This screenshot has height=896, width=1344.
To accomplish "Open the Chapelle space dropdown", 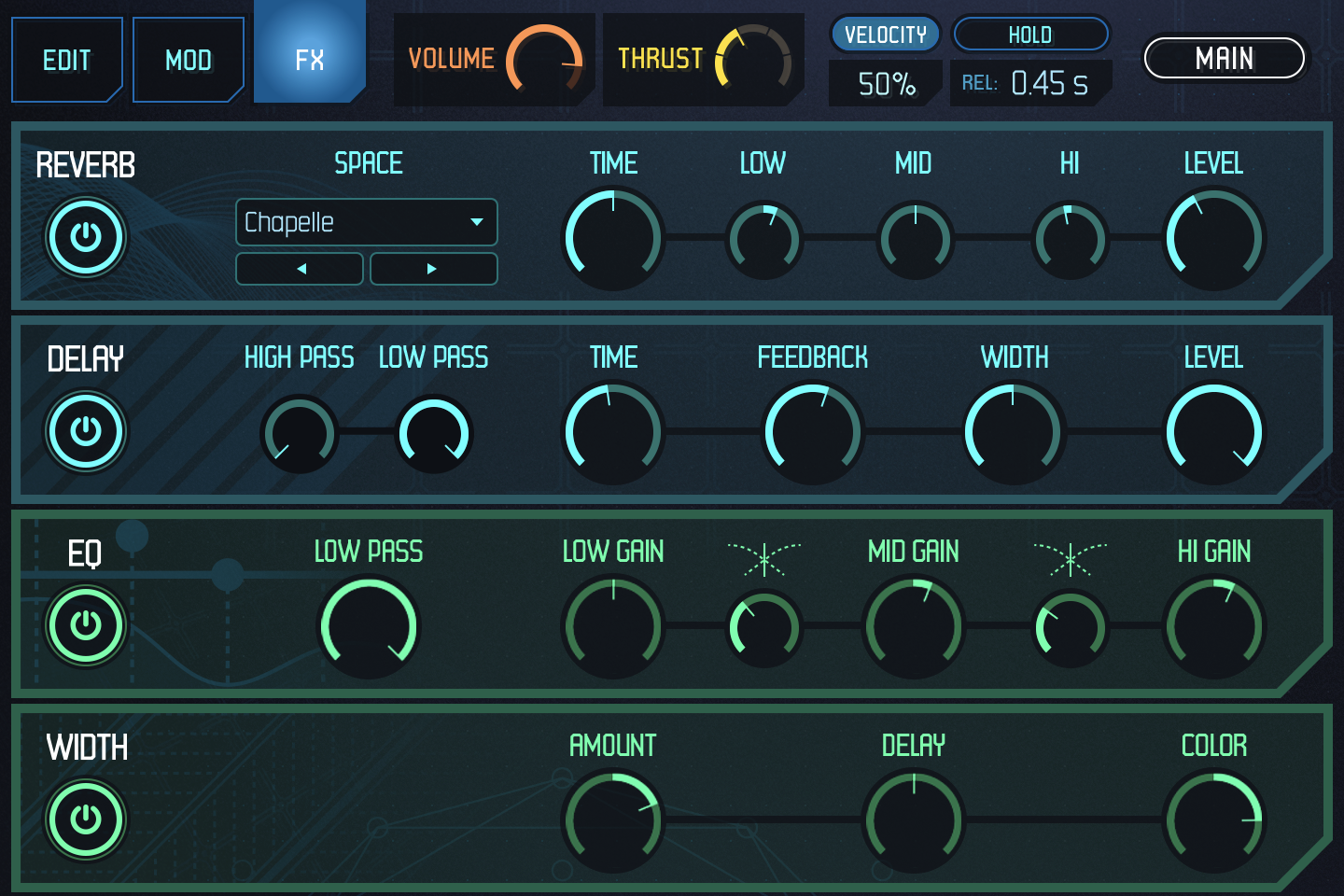I will (x=366, y=222).
